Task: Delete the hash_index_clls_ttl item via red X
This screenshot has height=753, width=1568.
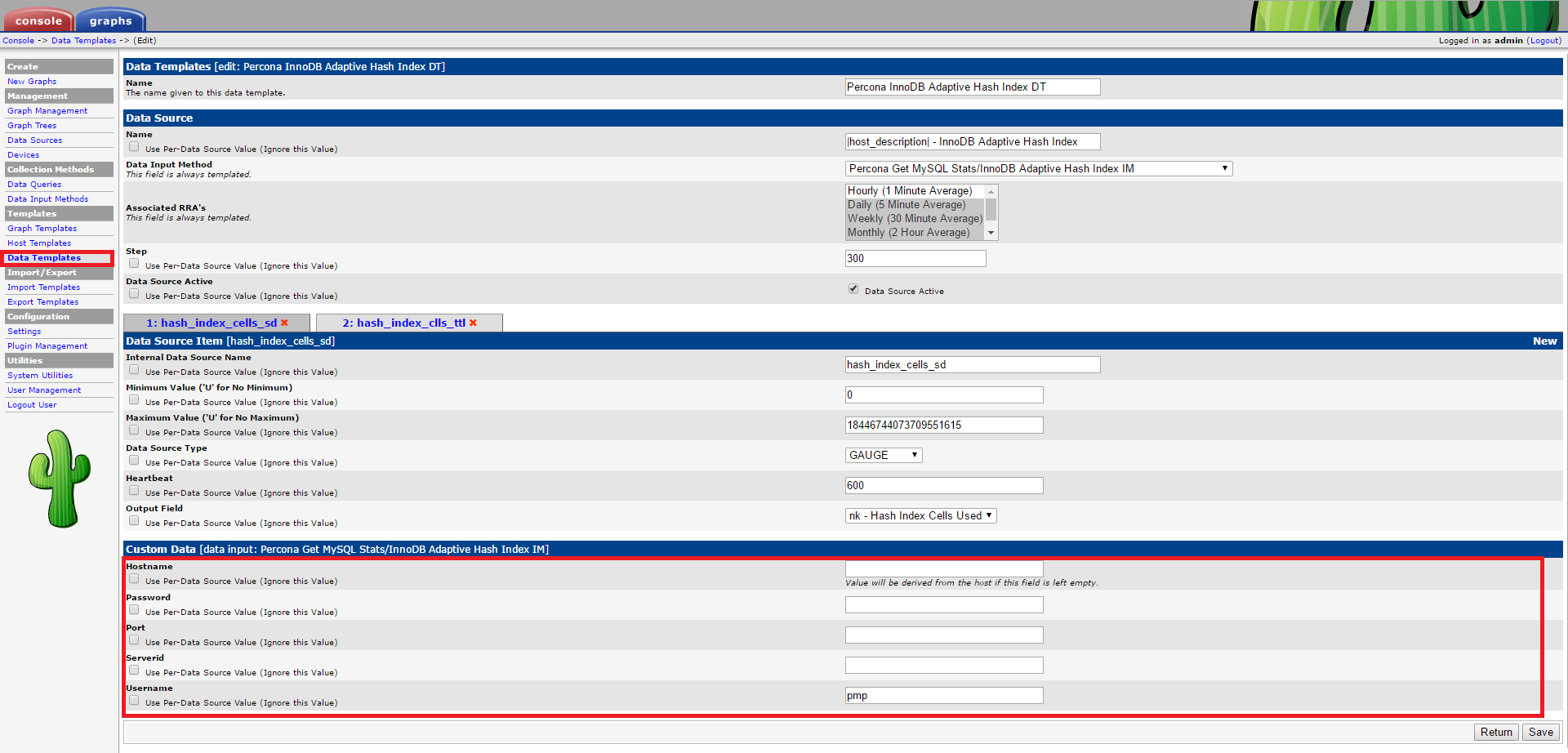Action: 473,323
